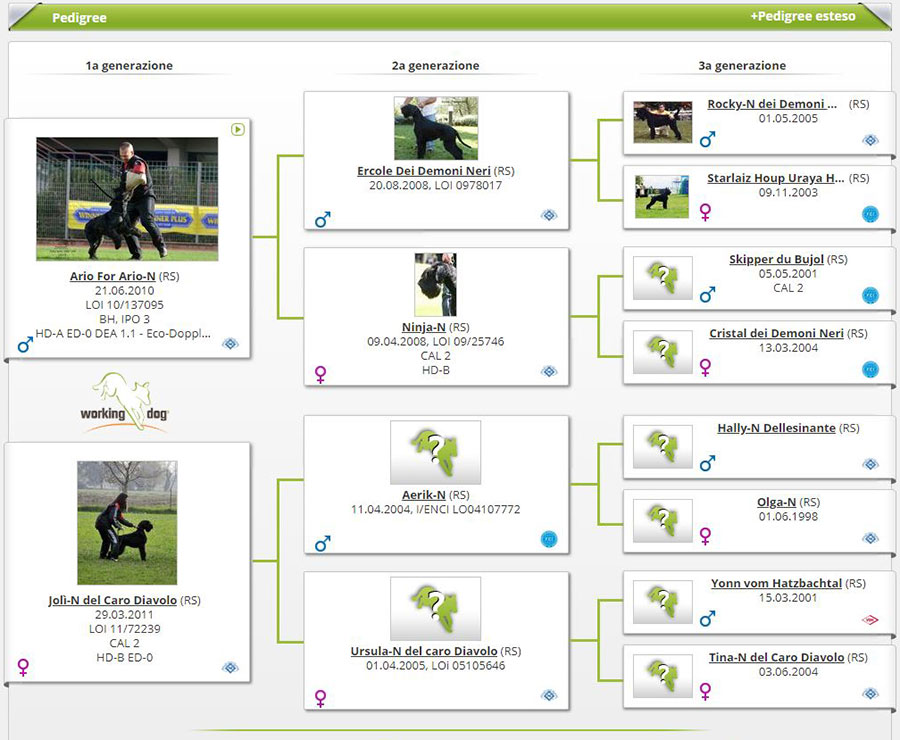Viewport: 900px width, 740px height.
Task: Click the male symbol on Skipper du Bujol card
Action: tap(707, 295)
